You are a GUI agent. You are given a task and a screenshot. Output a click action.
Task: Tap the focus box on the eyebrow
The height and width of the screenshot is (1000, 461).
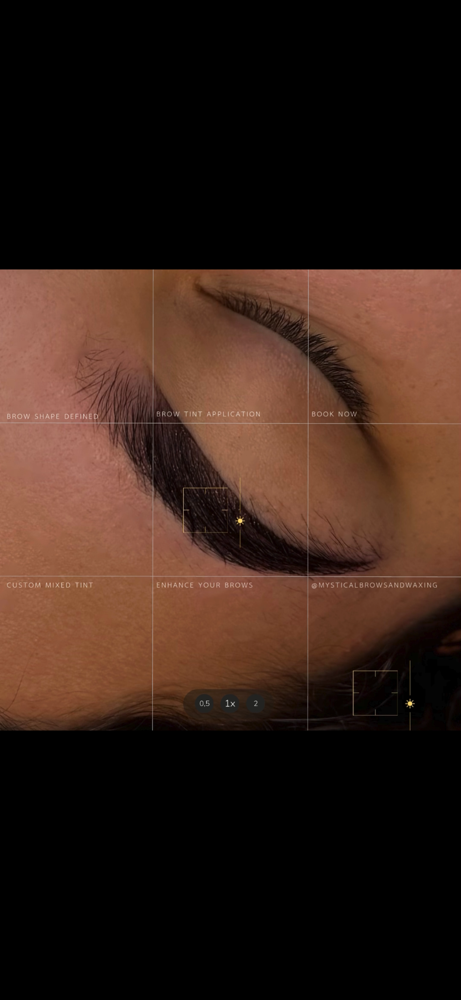pyautogui.click(x=205, y=510)
